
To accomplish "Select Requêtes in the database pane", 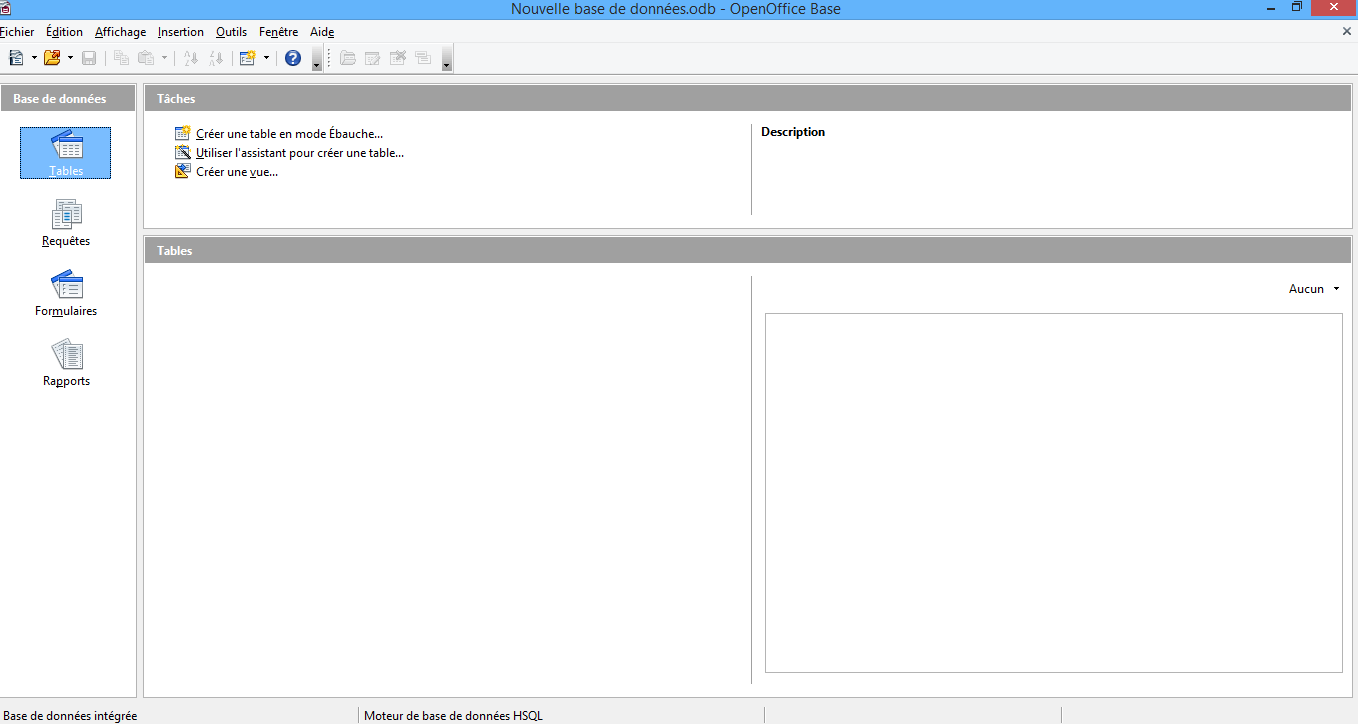I will coord(66,223).
